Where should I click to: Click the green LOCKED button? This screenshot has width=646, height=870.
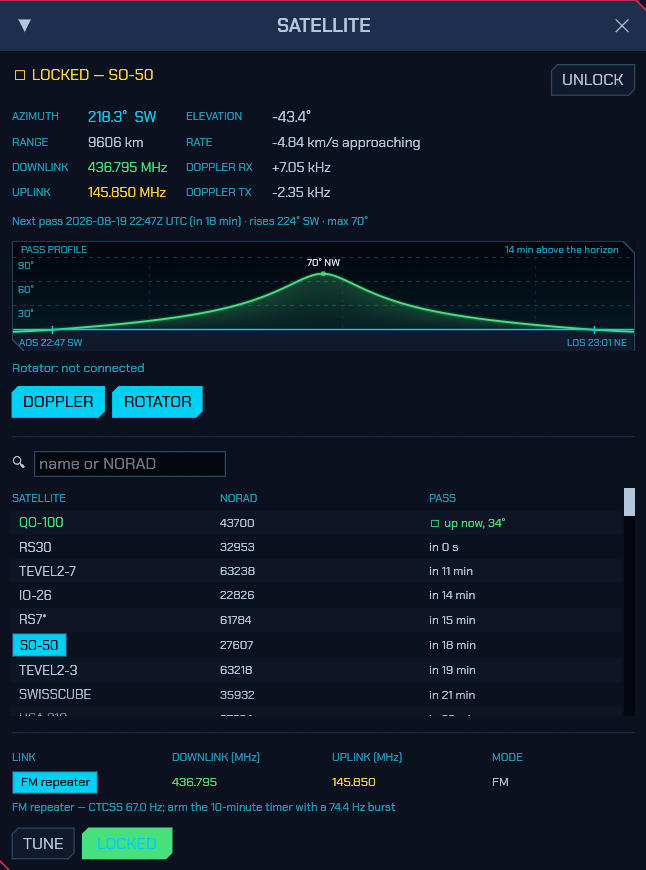[127, 843]
